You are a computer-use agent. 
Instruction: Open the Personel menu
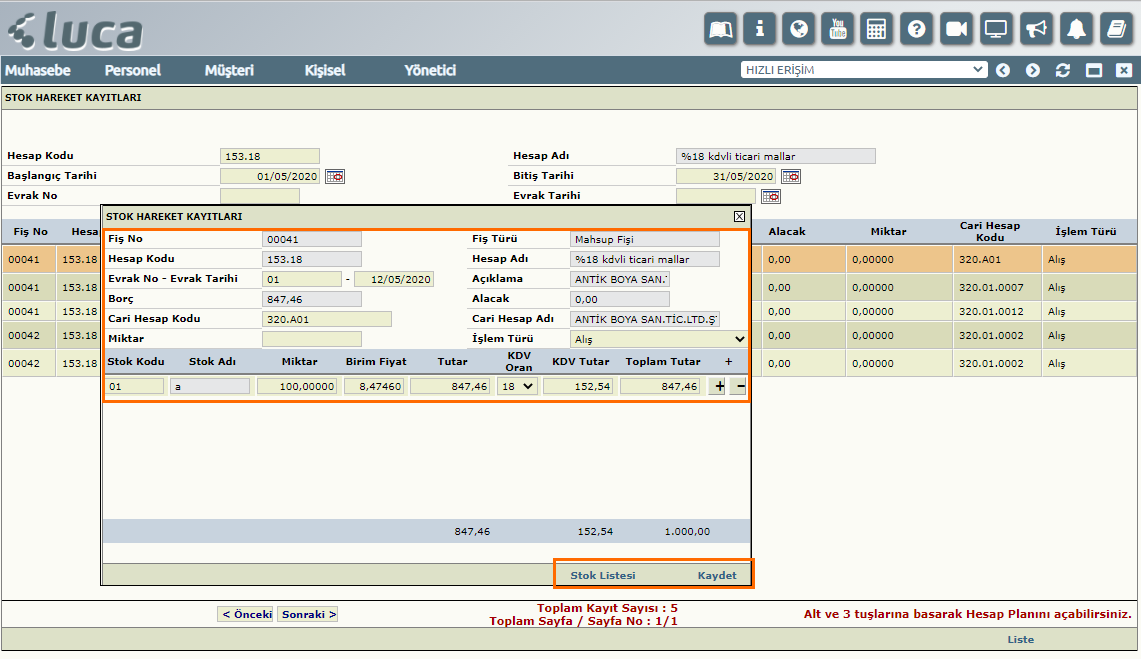[132, 71]
